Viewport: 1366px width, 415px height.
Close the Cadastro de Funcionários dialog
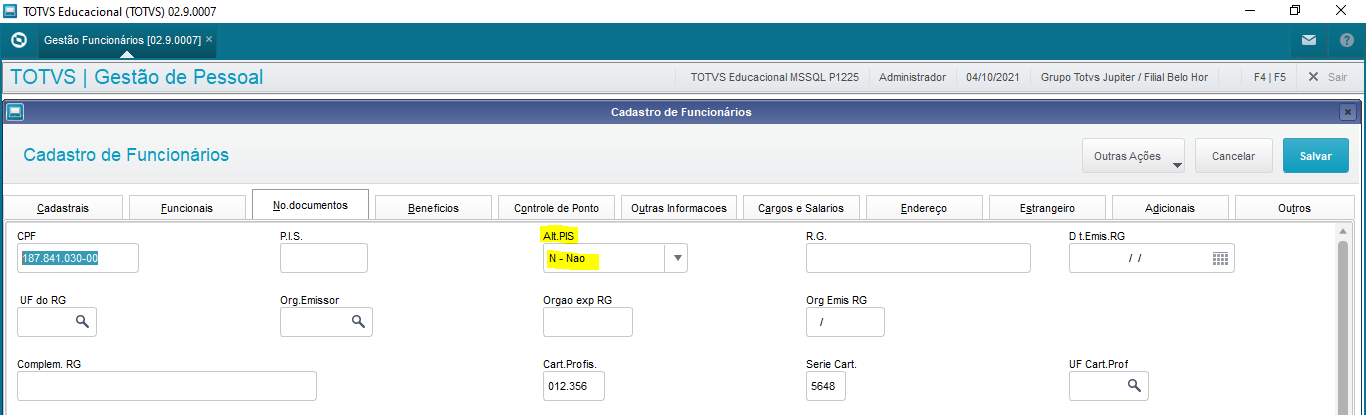(x=1348, y=112)
